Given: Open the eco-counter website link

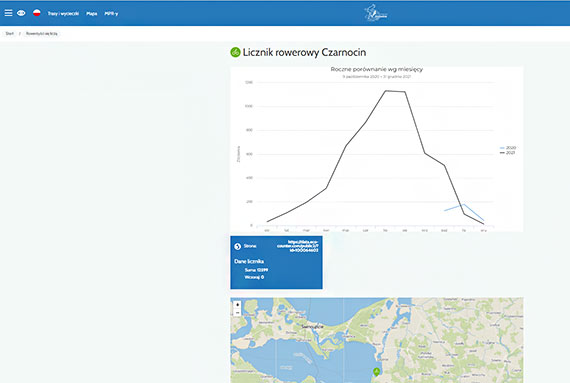Looking at the screenshot, I should [x=297, y=246].
